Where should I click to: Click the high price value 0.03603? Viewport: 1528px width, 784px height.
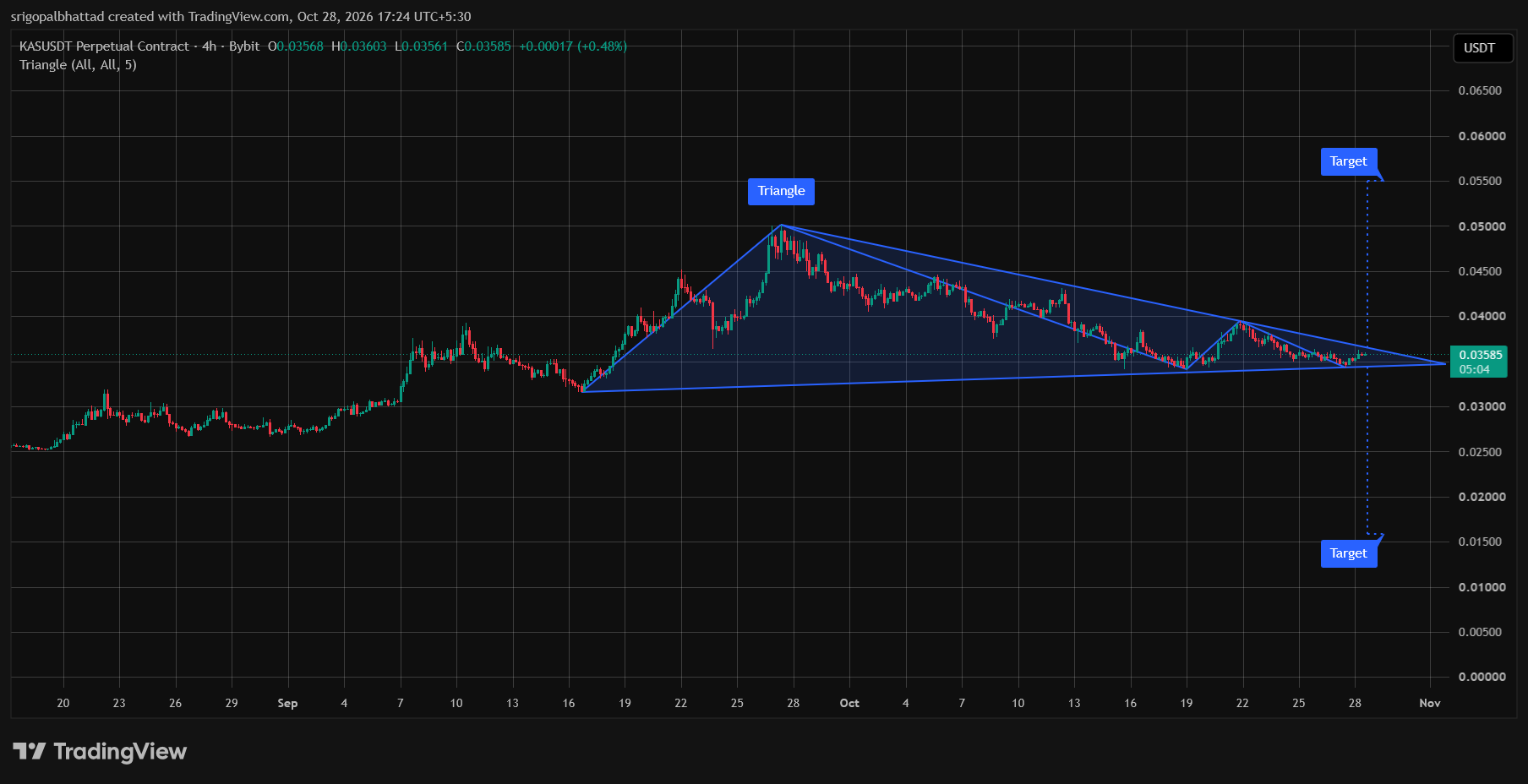(x=363, y=46)
